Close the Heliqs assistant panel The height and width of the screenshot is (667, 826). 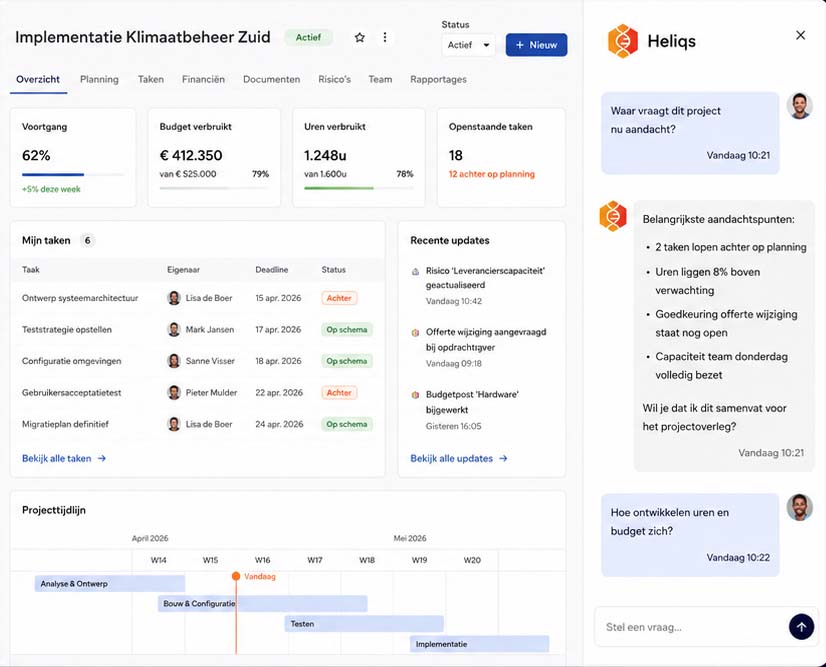800,35
